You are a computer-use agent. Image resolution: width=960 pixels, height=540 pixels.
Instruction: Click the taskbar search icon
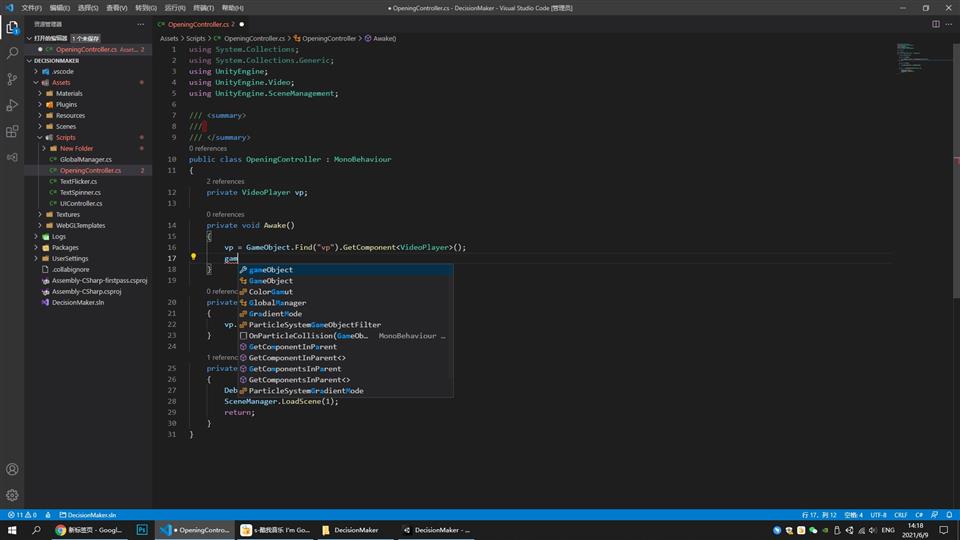pyautogui.click(x=37, y=530)
